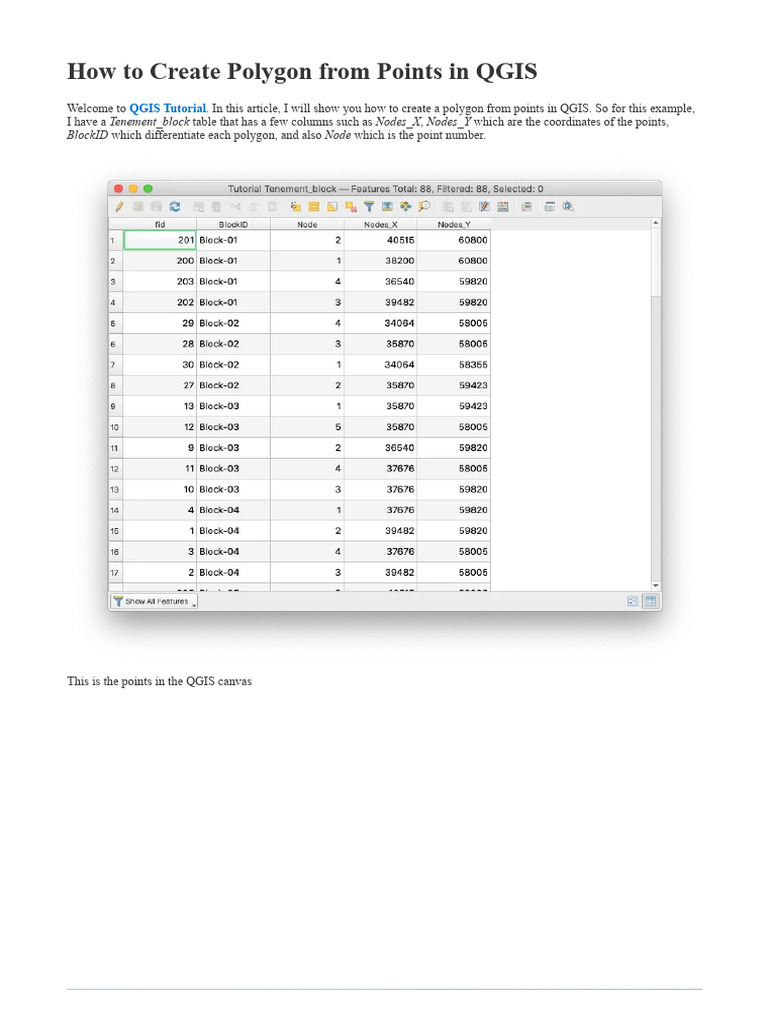Select row number 1 header

116,240
